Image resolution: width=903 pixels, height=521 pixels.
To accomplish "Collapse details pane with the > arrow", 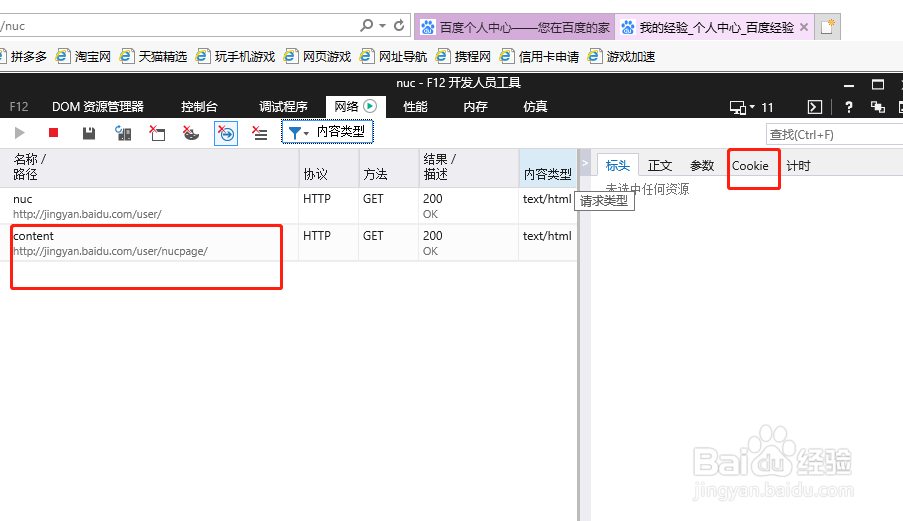I will click(585, 163).
